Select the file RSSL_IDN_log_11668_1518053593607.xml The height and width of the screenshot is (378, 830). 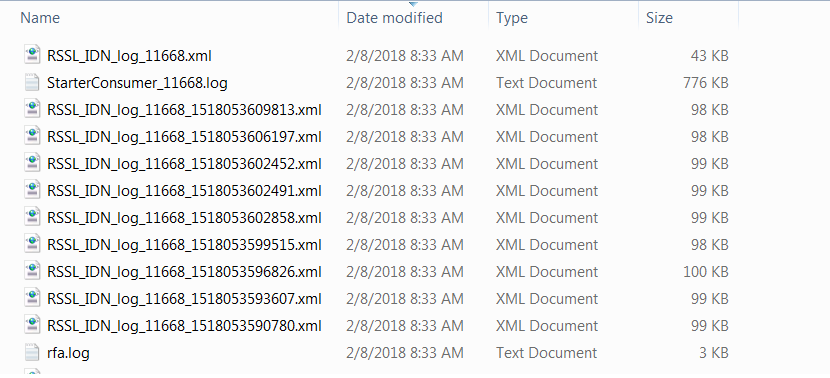coord(184,299)
